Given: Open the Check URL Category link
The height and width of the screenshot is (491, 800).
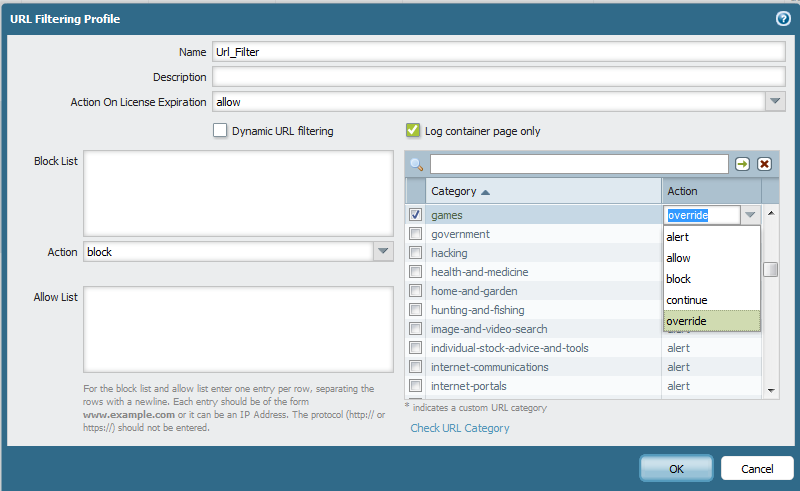Looking at the screenshot, I should point(460,428).
